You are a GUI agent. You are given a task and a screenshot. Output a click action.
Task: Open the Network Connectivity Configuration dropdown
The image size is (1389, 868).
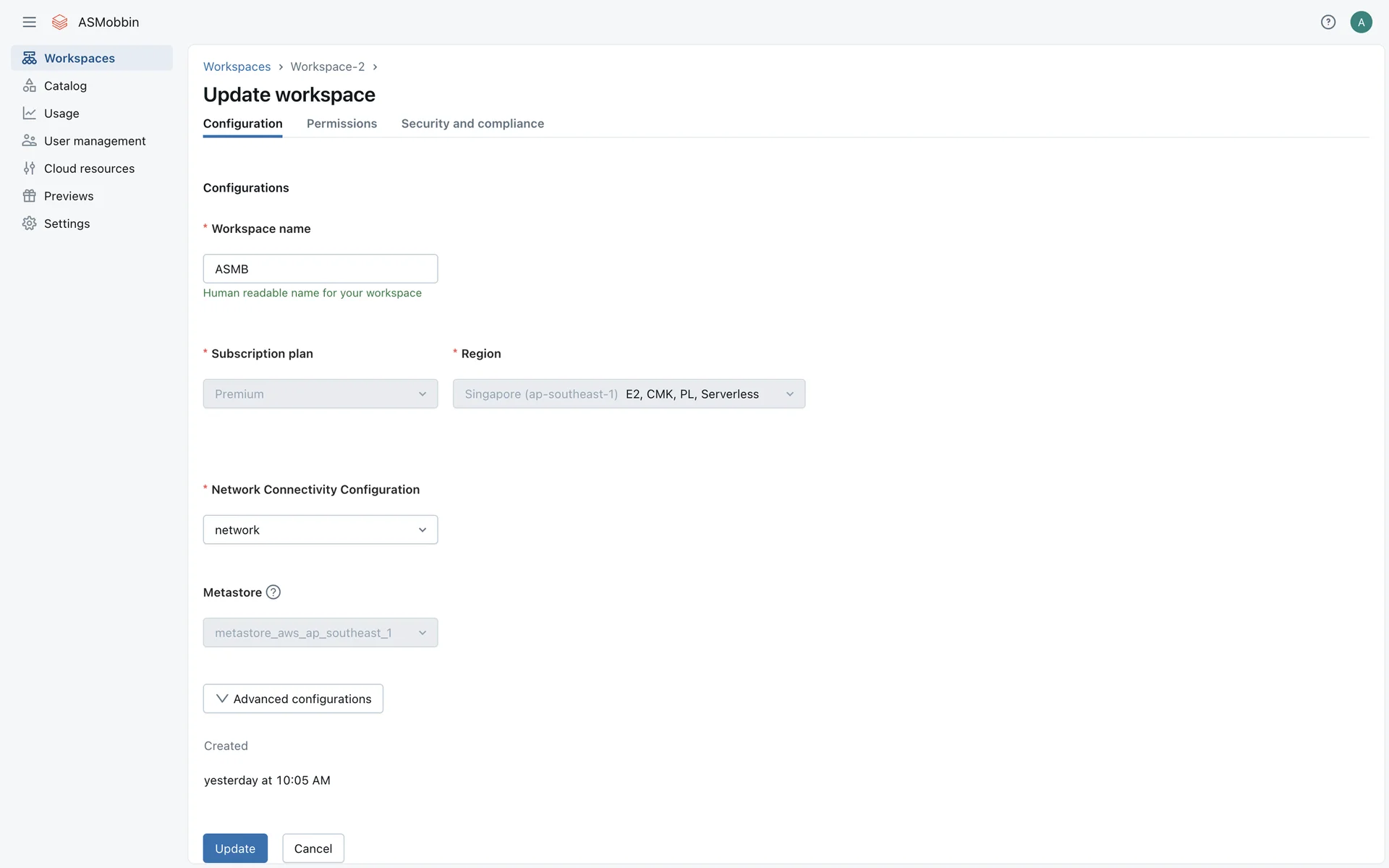[x=320, y=529]
